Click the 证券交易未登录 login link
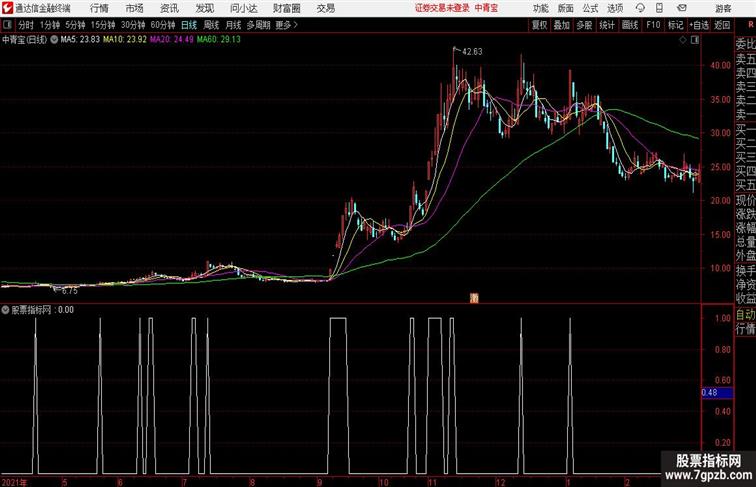The image size is (756, 487). pyautogui.click(x=442, y=8)
